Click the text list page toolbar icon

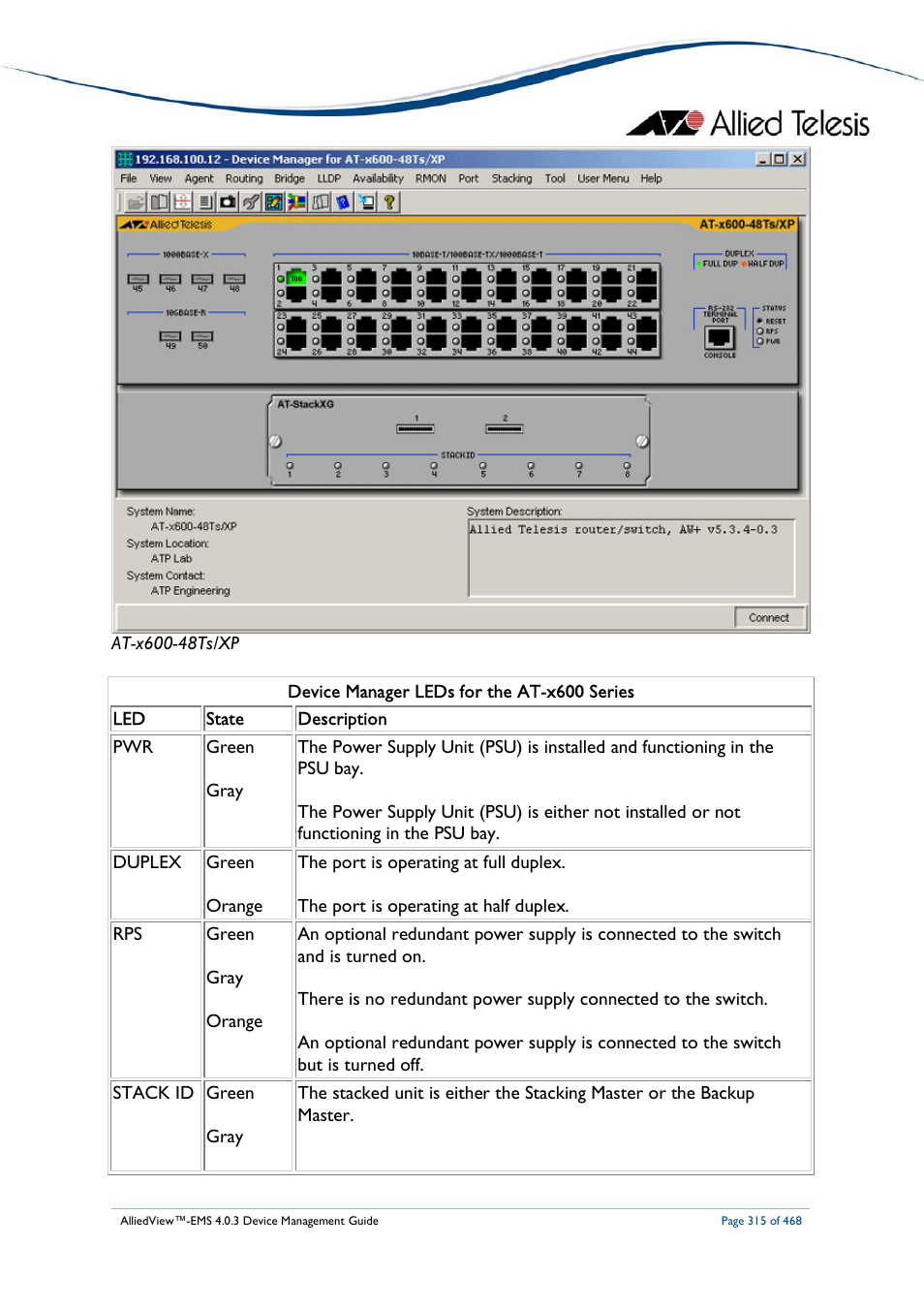click(x=206, y=202)
